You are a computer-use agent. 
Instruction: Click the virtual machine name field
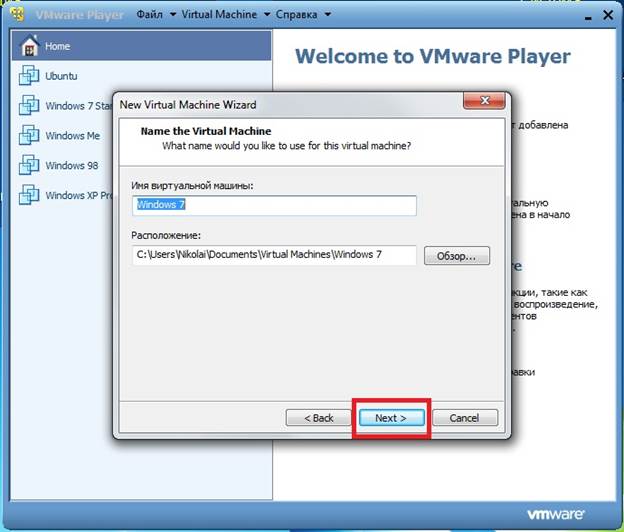point(274,205)
